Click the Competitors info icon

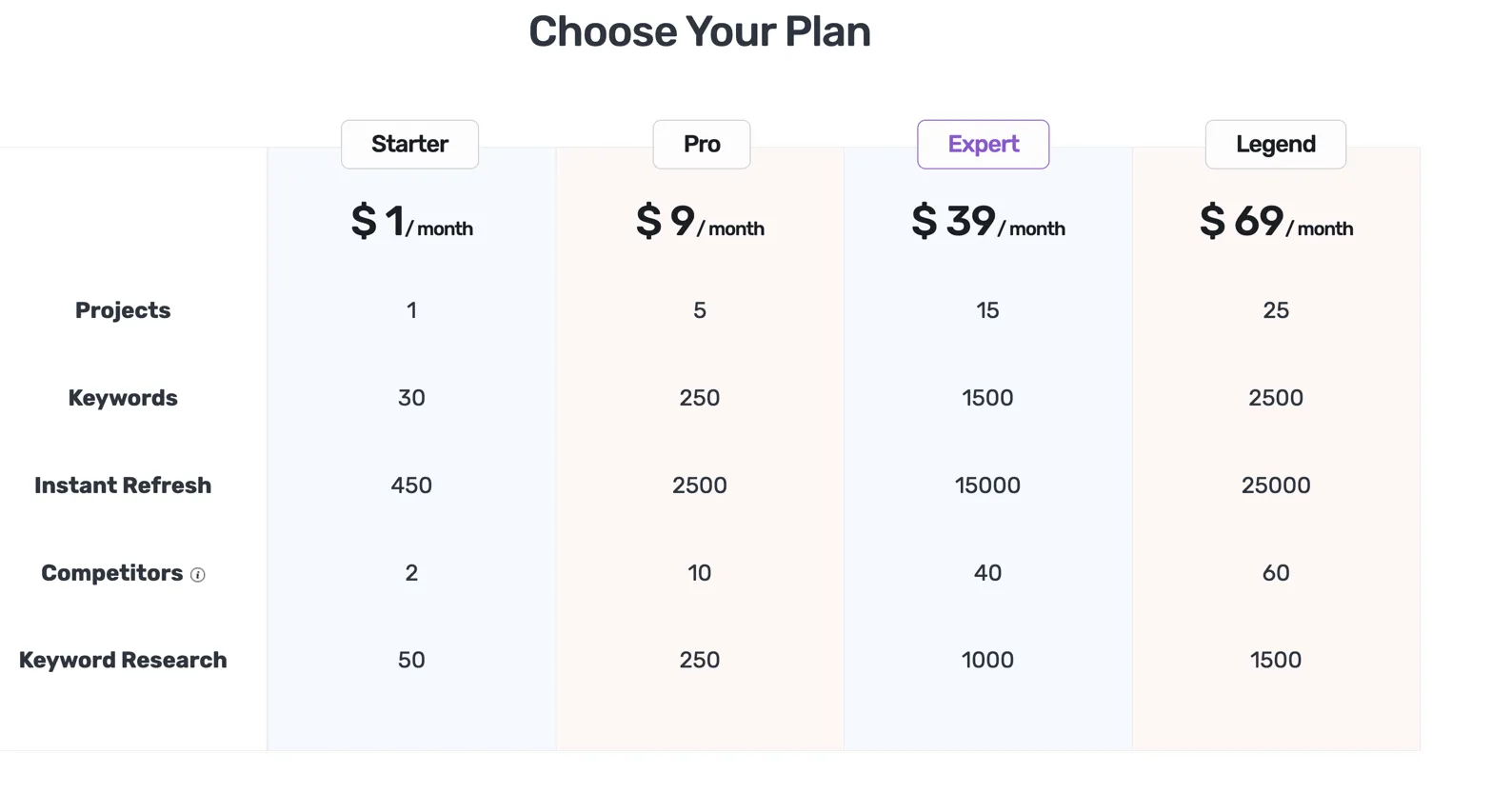197,575
